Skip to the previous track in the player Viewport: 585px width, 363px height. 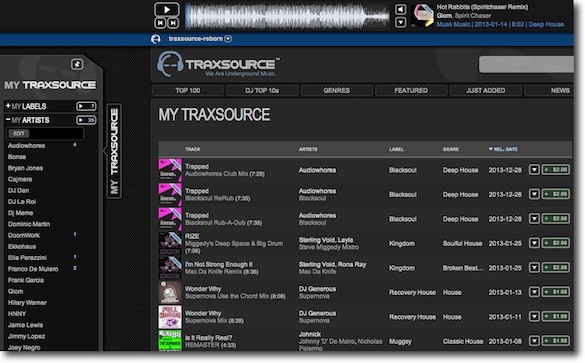pyautogui.click(x=160, y=23)
